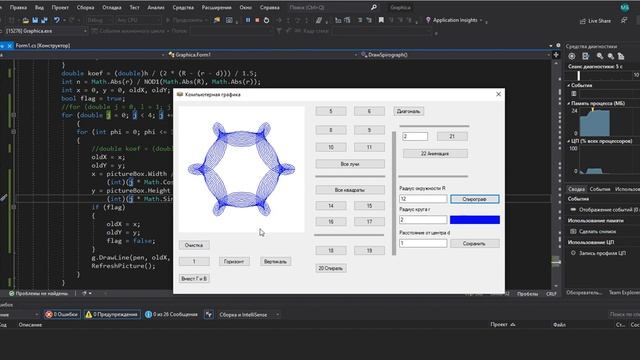Click the error list filter icon
This screenshot has width=640, height=360.
point(209,315)
